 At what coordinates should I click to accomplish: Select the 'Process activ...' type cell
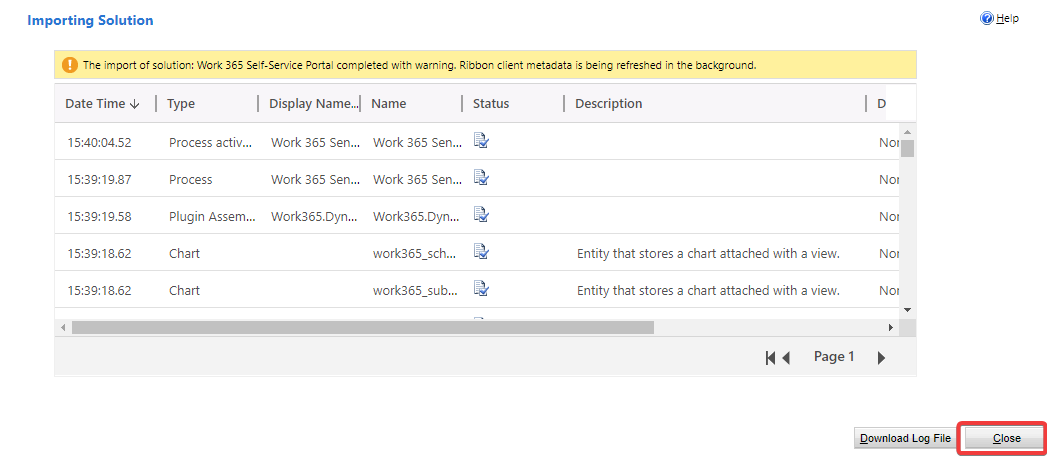click(x=210, y=143)
